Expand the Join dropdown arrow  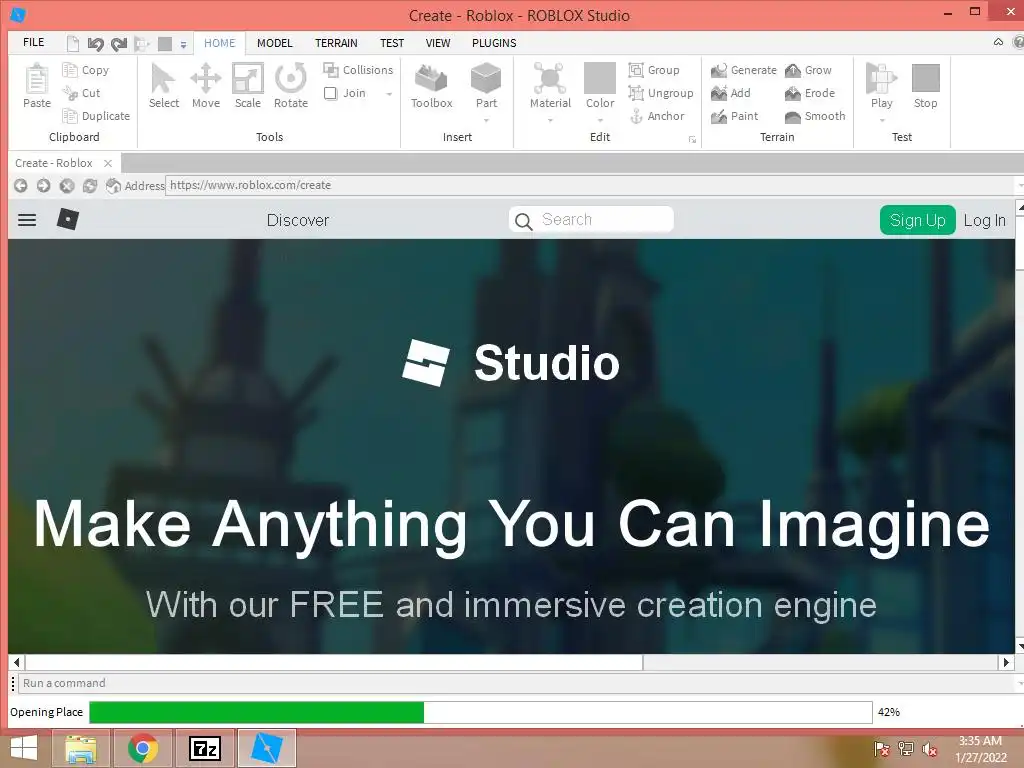(x=389, y=94)
